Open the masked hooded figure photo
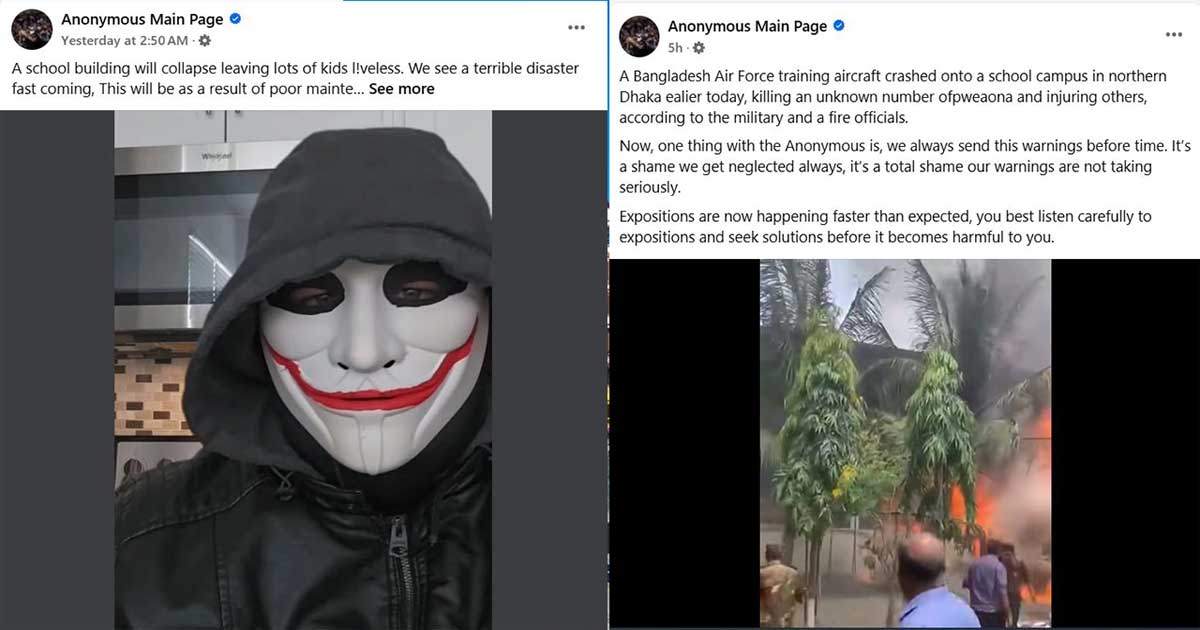The width and height of the screenshot is (1200, 630). [303, 369]
